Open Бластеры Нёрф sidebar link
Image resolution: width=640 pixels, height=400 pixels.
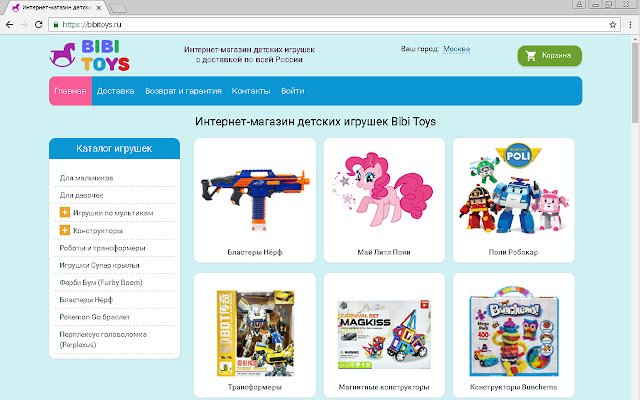pos(86,300)
